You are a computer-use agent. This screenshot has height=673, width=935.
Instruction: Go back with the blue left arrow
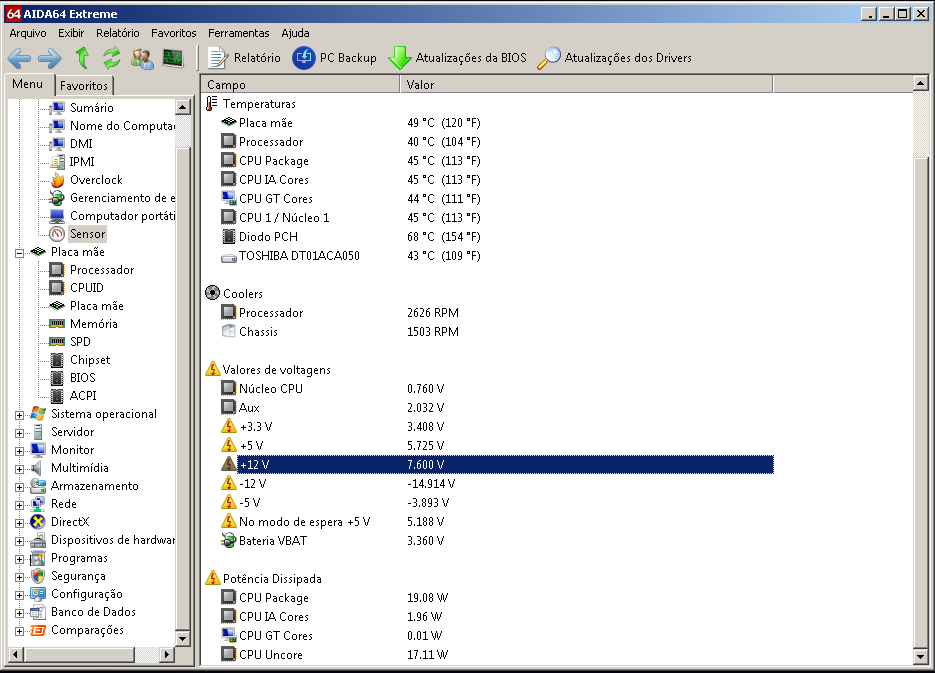20,58
